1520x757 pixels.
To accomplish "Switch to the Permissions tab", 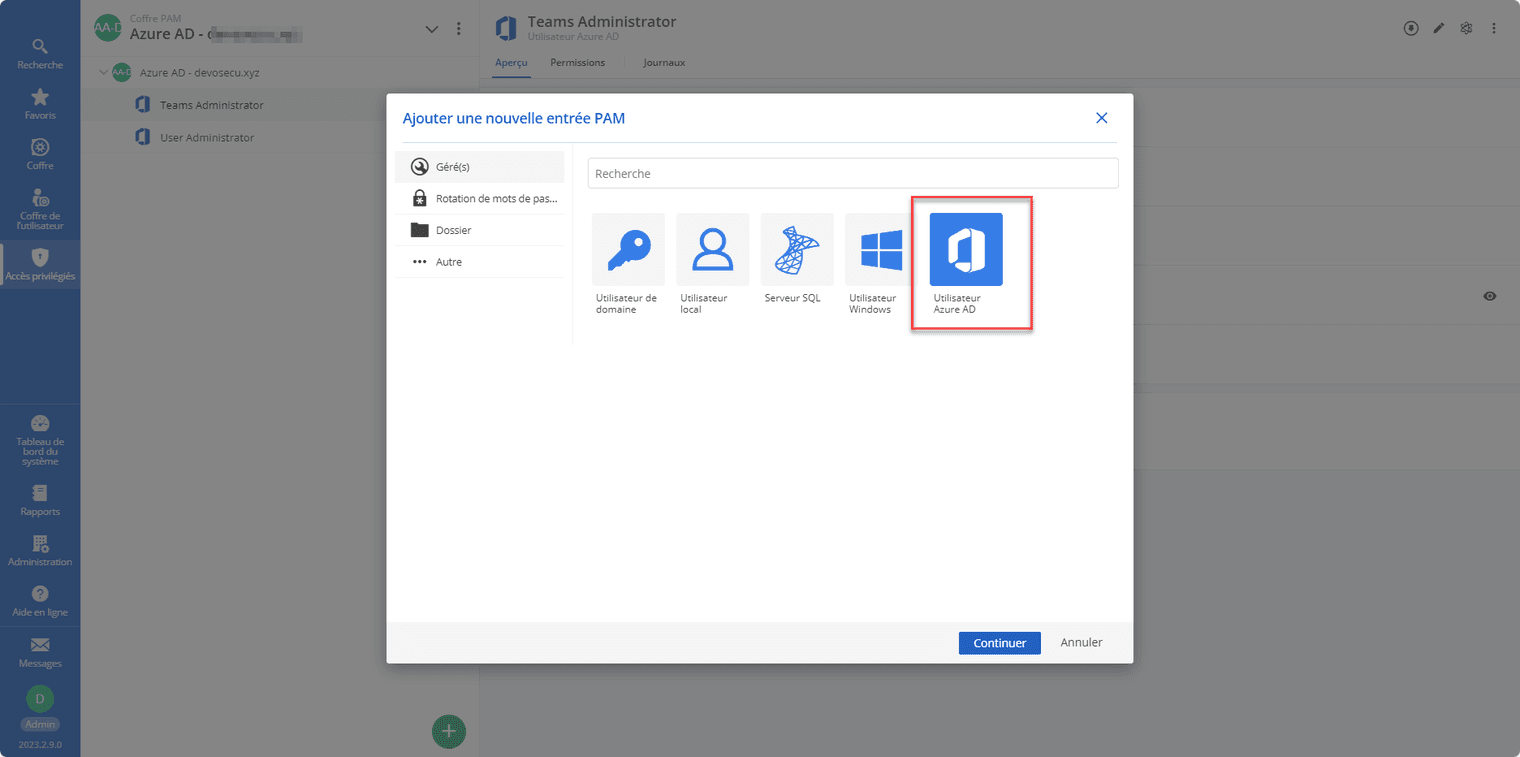I will pyautogui.click(x=577, y=63).
